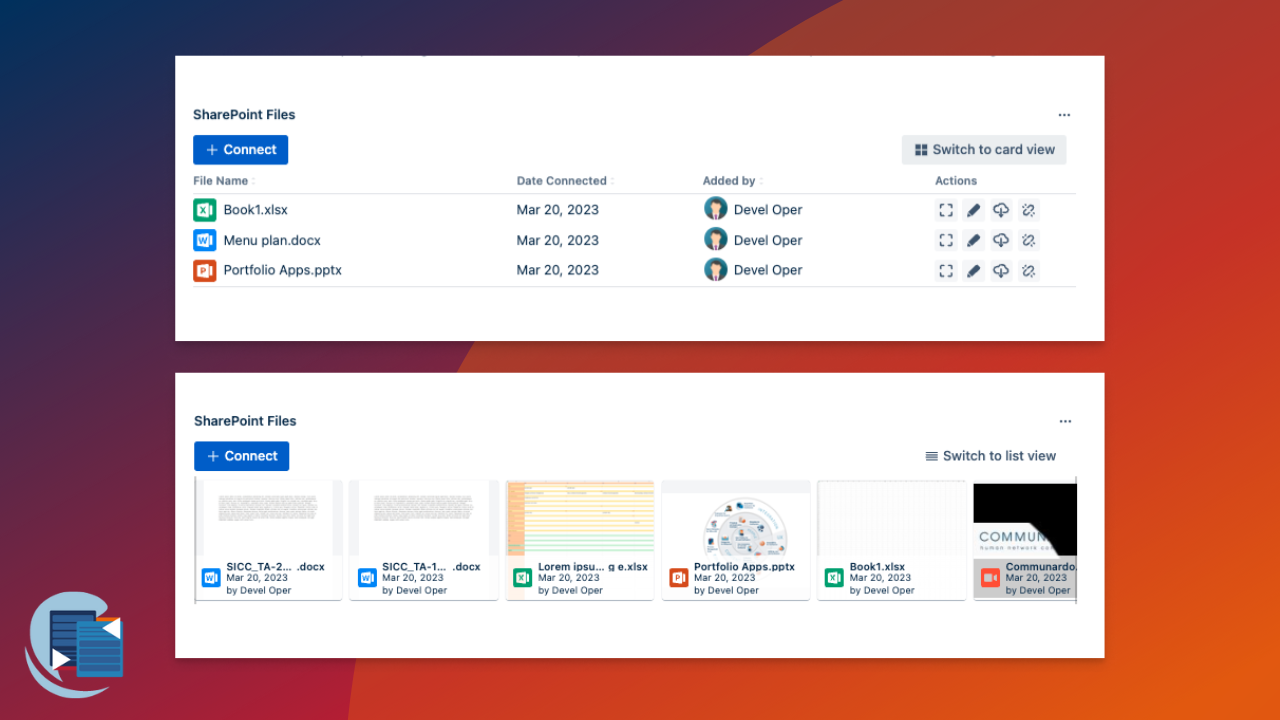
Task: Click Devel Oper name in Book1.xlsx row
Action: click(x=768, y=210)
